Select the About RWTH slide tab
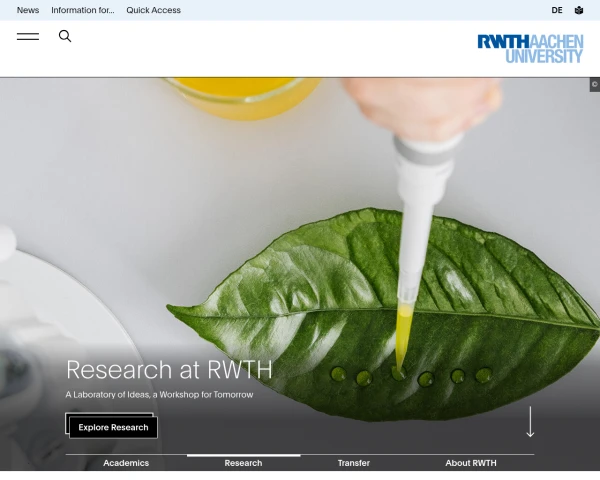This screenshot has height=480, width=600. tap(471, 463)
